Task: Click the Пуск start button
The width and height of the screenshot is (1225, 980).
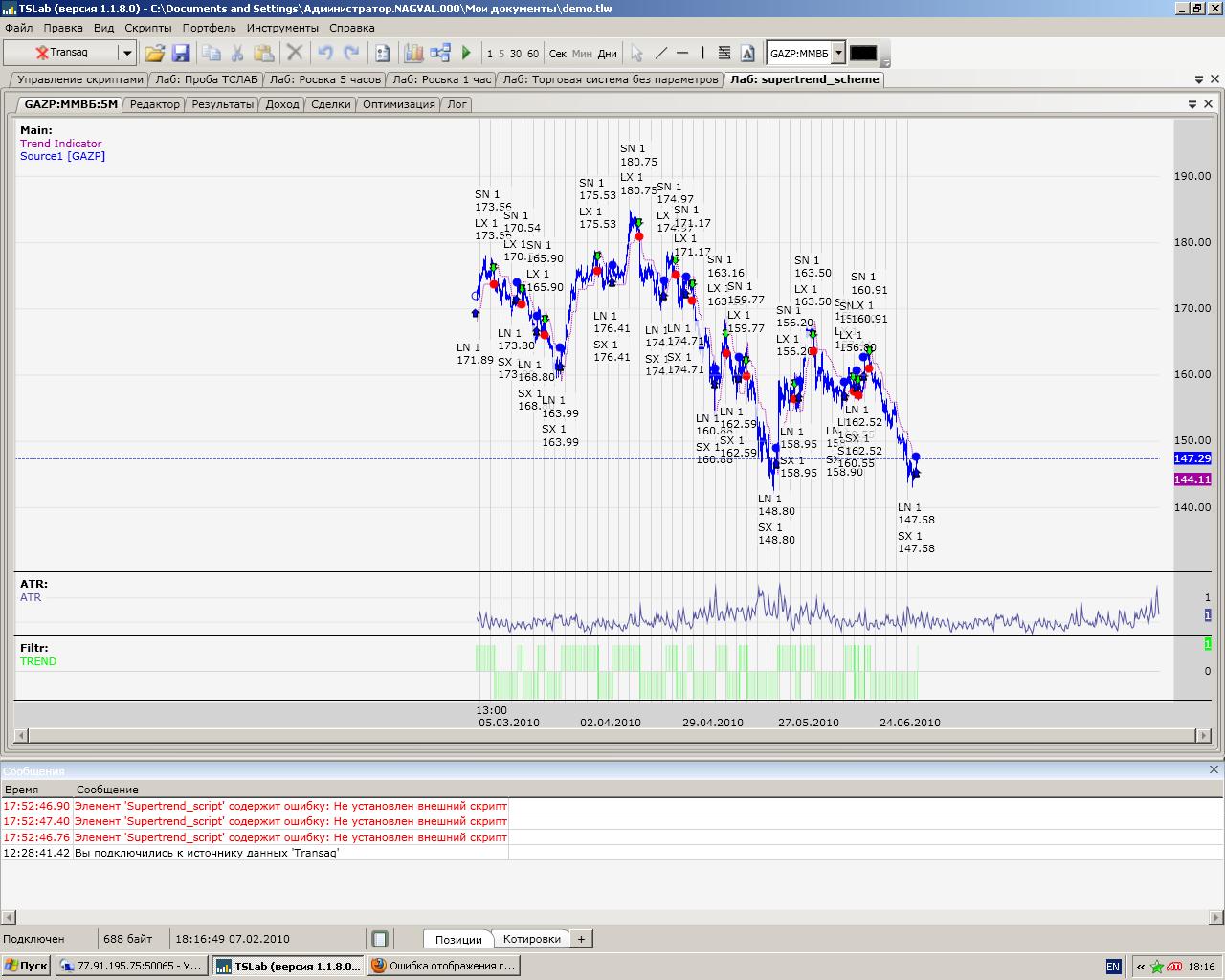Action: click(26, 966)
